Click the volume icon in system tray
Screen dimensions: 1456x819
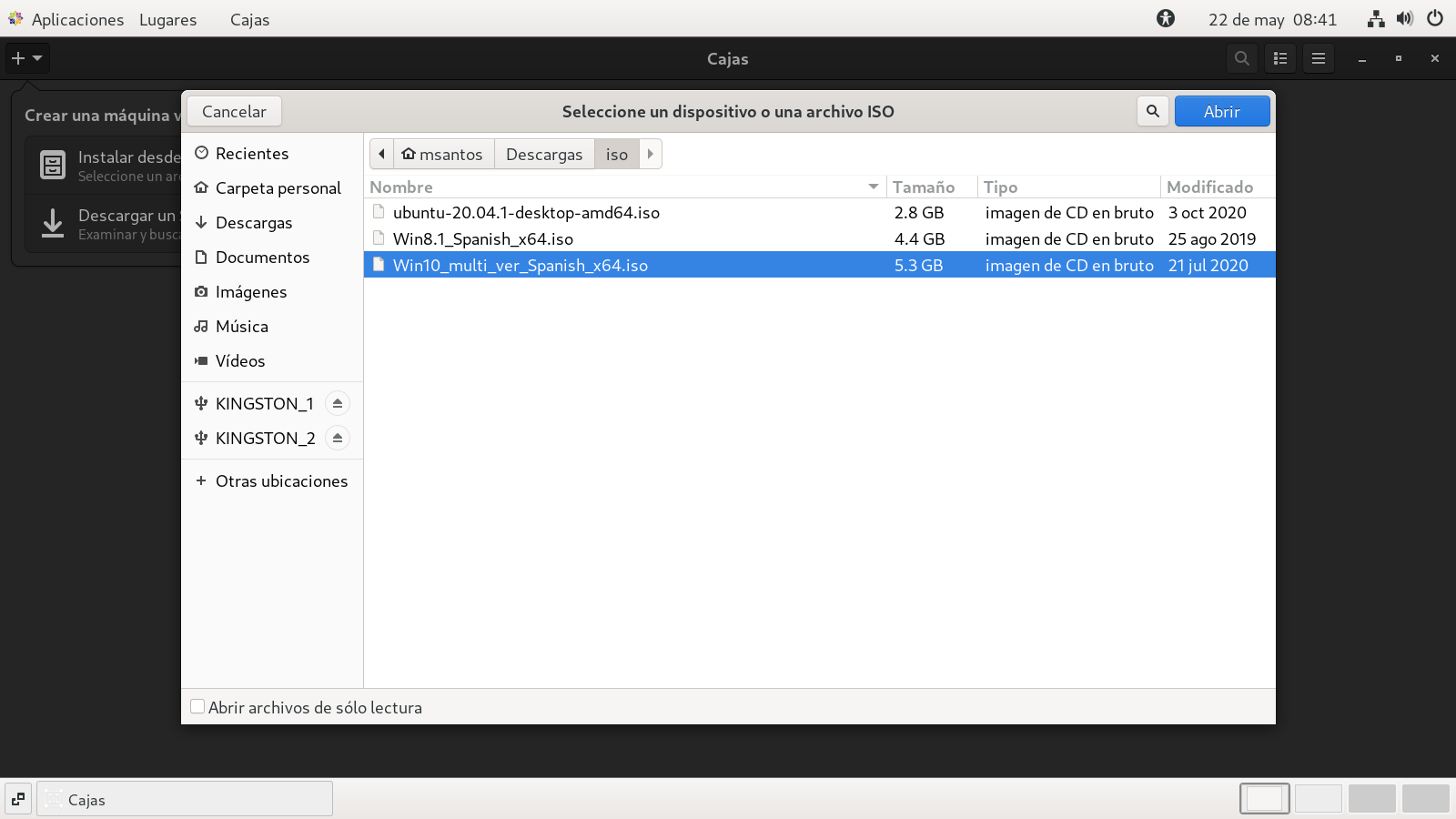click(x=1405, y=19)
